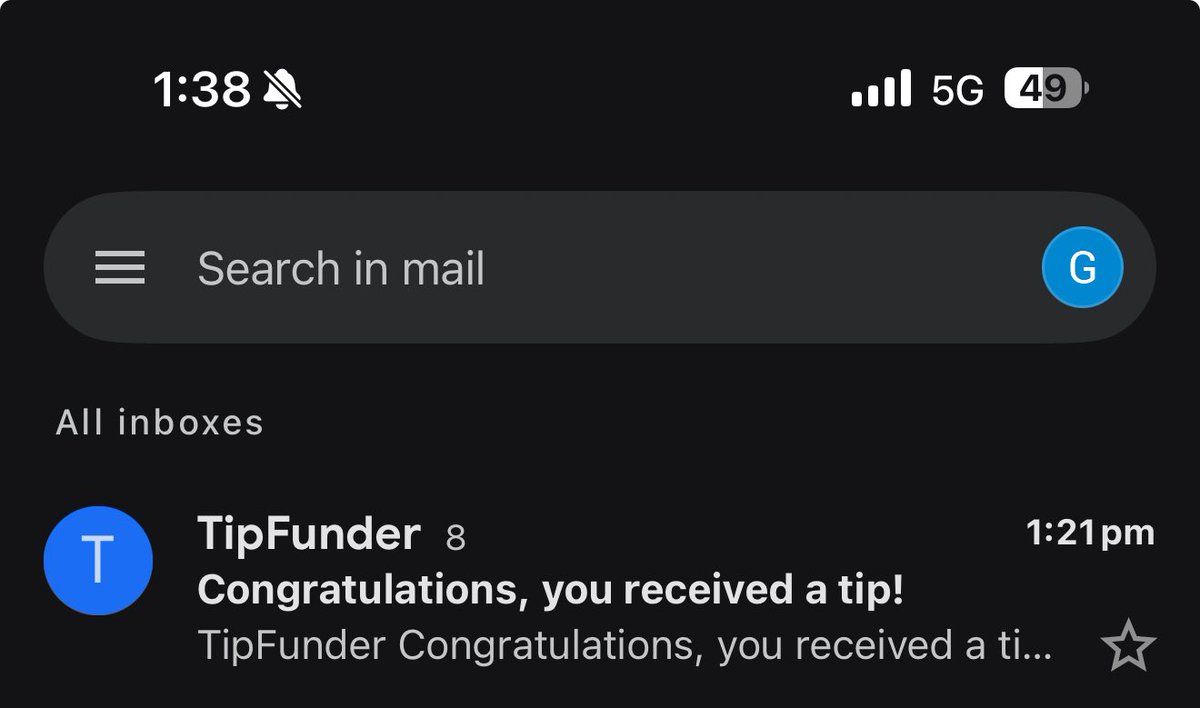Viewport: 1200px width, 708px height.
Task: Tap the battery icon showing 49
Action: (1046, 89)
